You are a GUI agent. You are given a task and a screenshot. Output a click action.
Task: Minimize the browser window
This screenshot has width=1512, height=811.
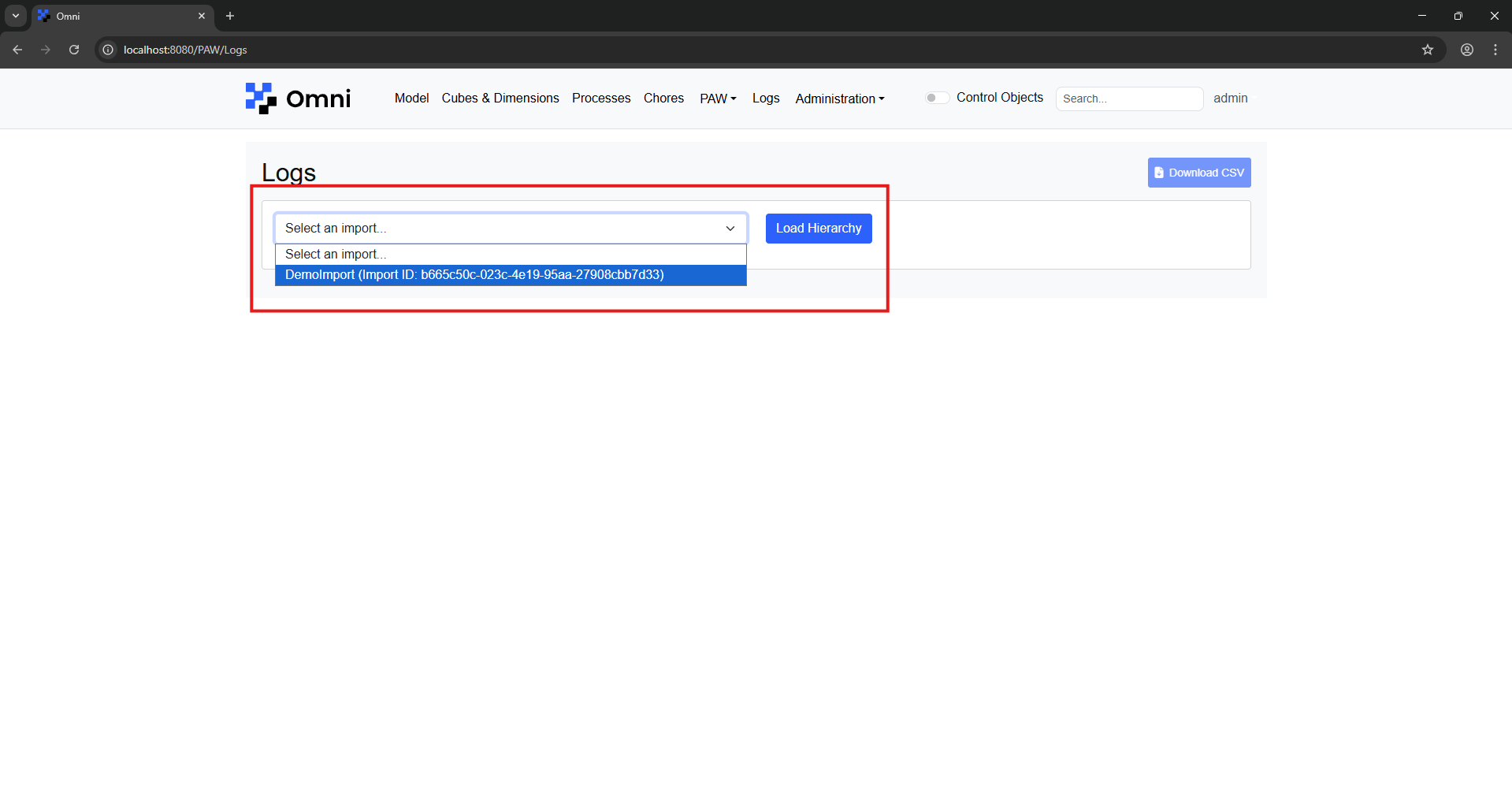coord(1422,16)
